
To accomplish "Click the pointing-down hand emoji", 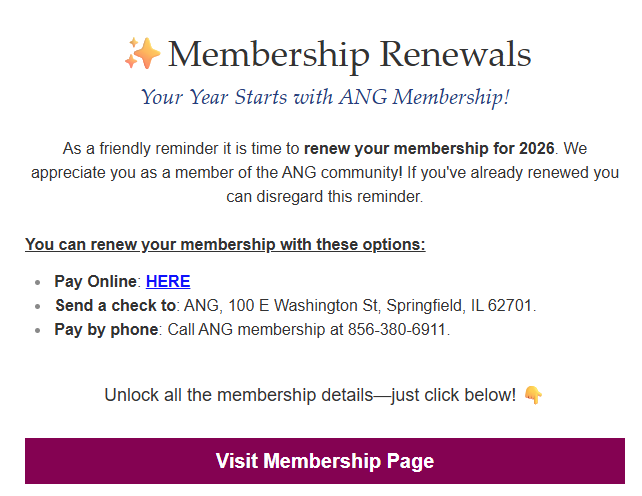I will point(533,395).
